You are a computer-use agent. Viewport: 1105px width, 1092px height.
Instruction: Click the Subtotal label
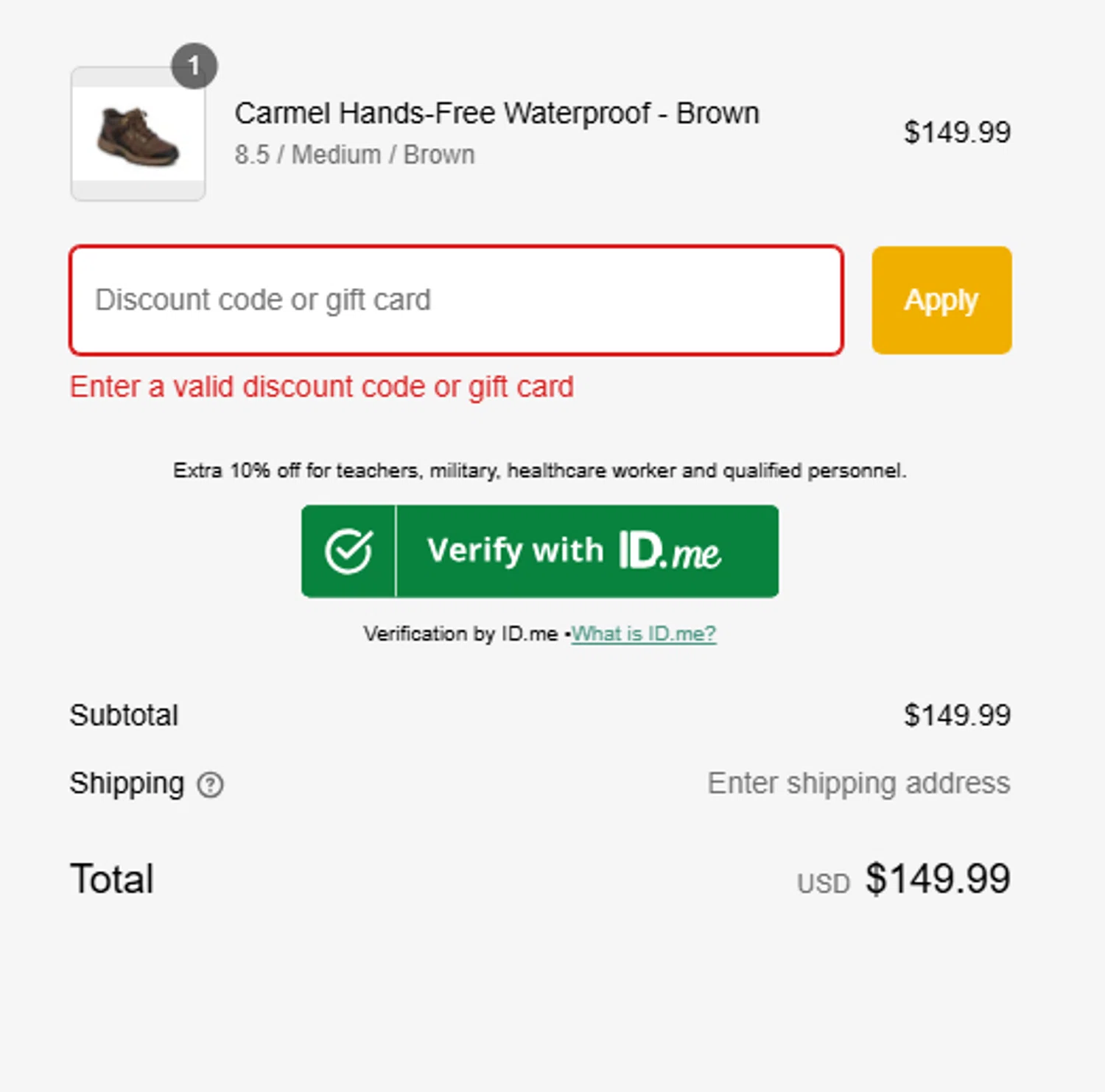124,715
